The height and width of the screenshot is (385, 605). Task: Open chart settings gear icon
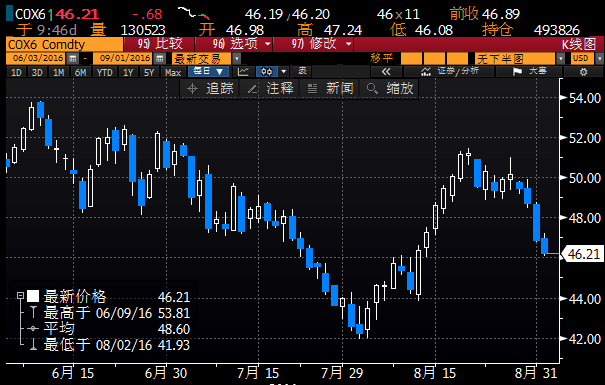pos(583,72)
